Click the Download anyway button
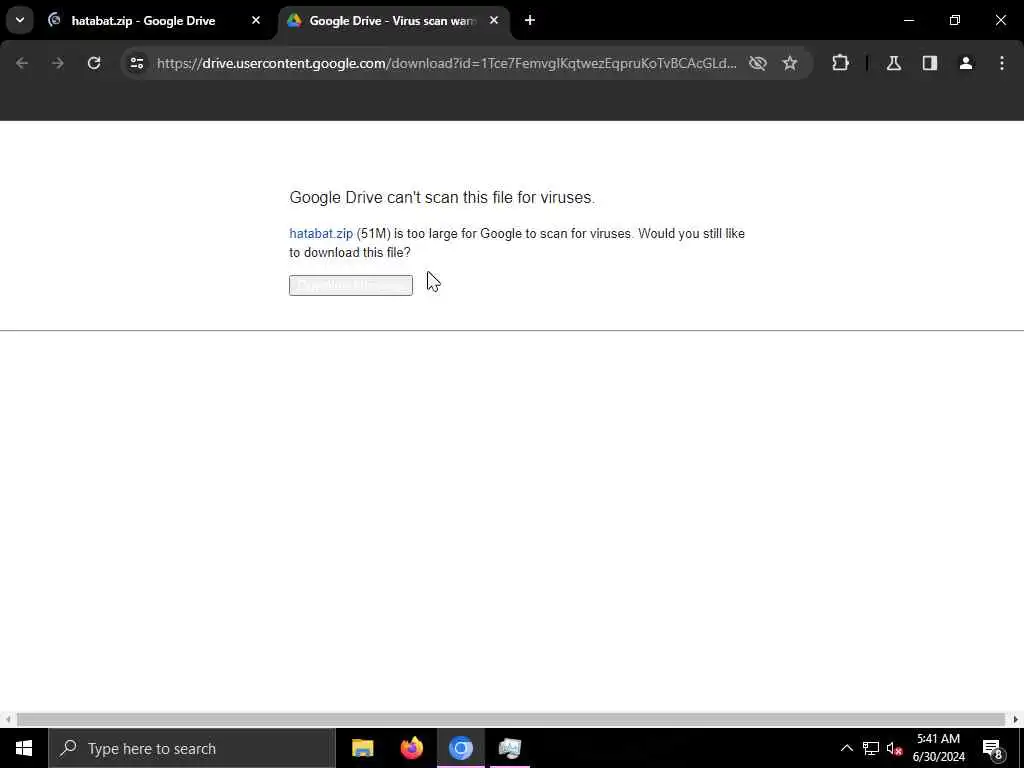The image size is (1024, 768). [x=351, y=285]
